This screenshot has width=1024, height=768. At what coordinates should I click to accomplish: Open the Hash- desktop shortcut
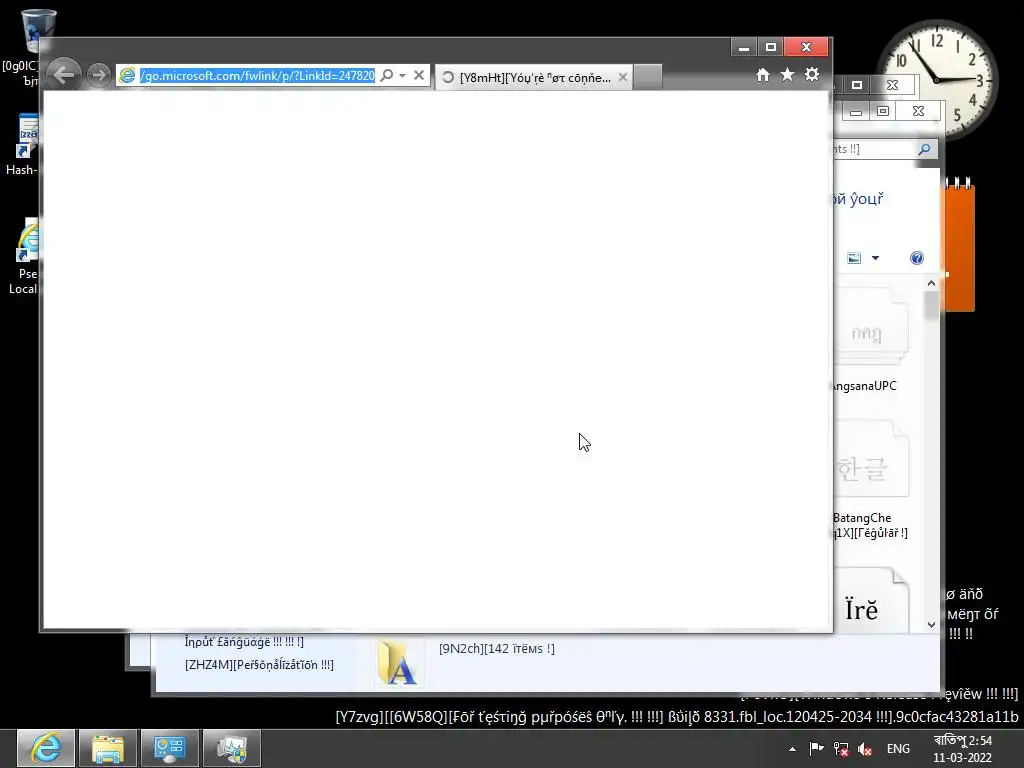tap(25, 136)
